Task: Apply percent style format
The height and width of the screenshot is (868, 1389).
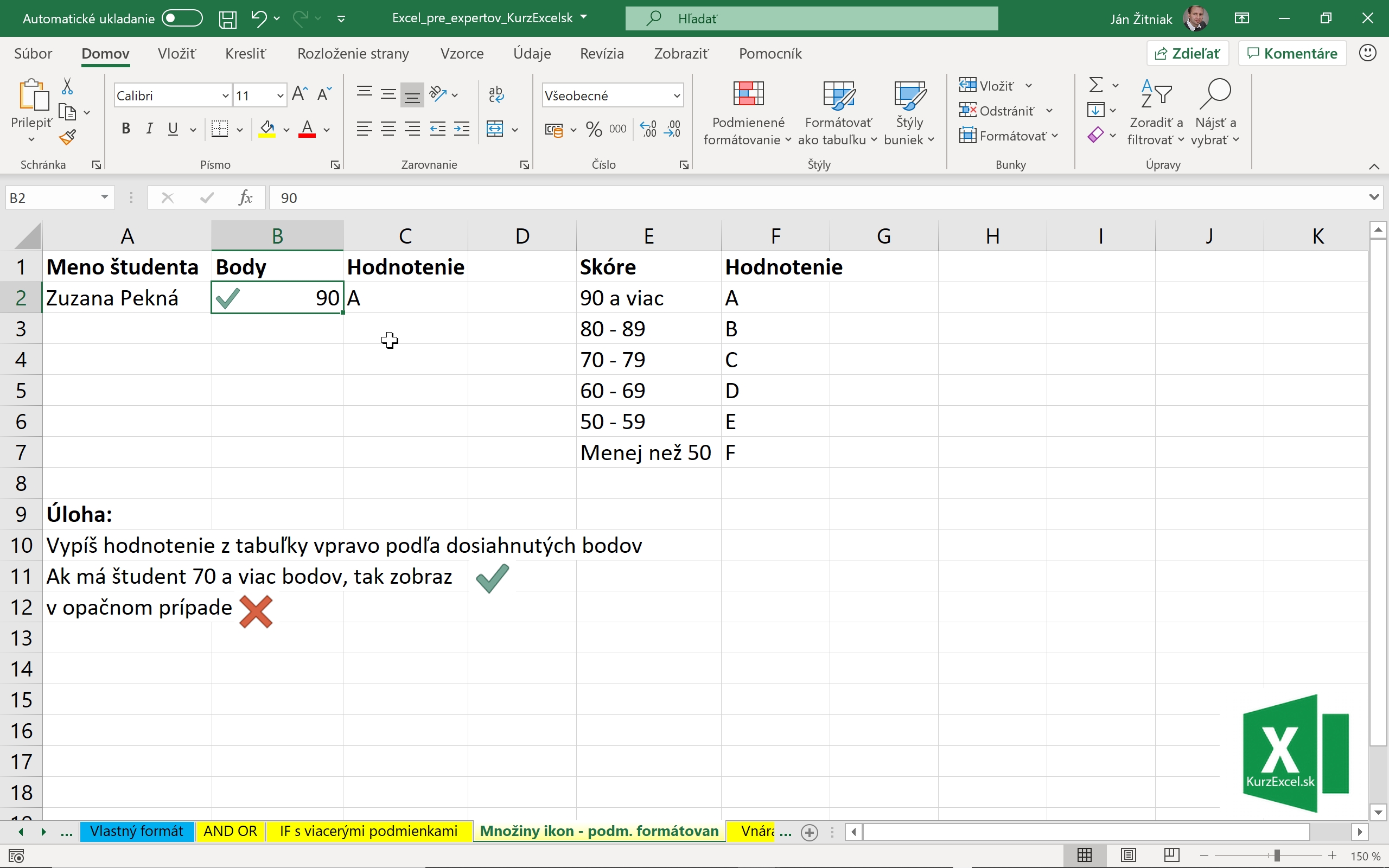Action: click(594, 129)
